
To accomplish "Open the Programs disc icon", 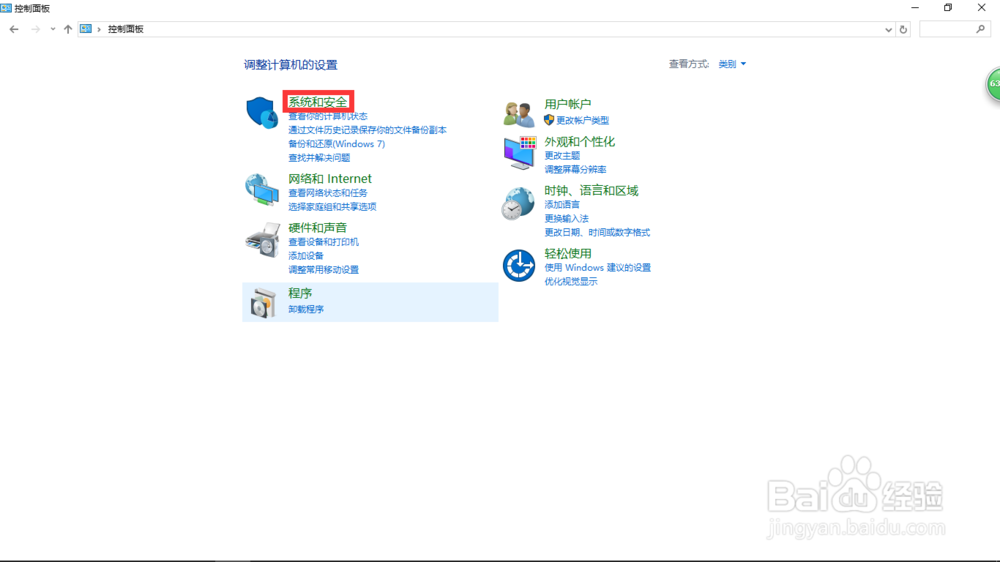I will 263,302.
